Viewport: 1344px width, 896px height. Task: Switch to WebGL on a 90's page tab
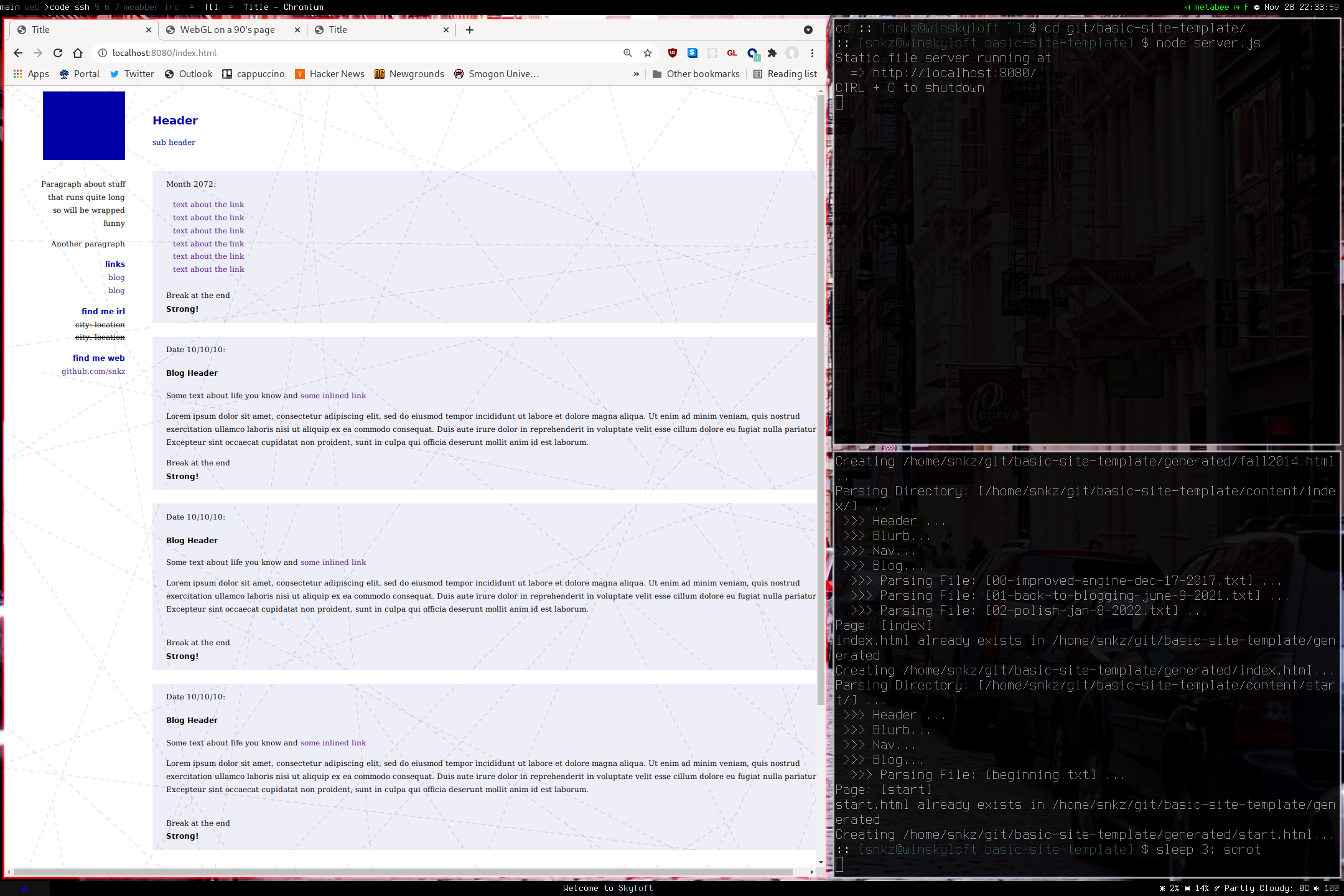pos(227,30)
